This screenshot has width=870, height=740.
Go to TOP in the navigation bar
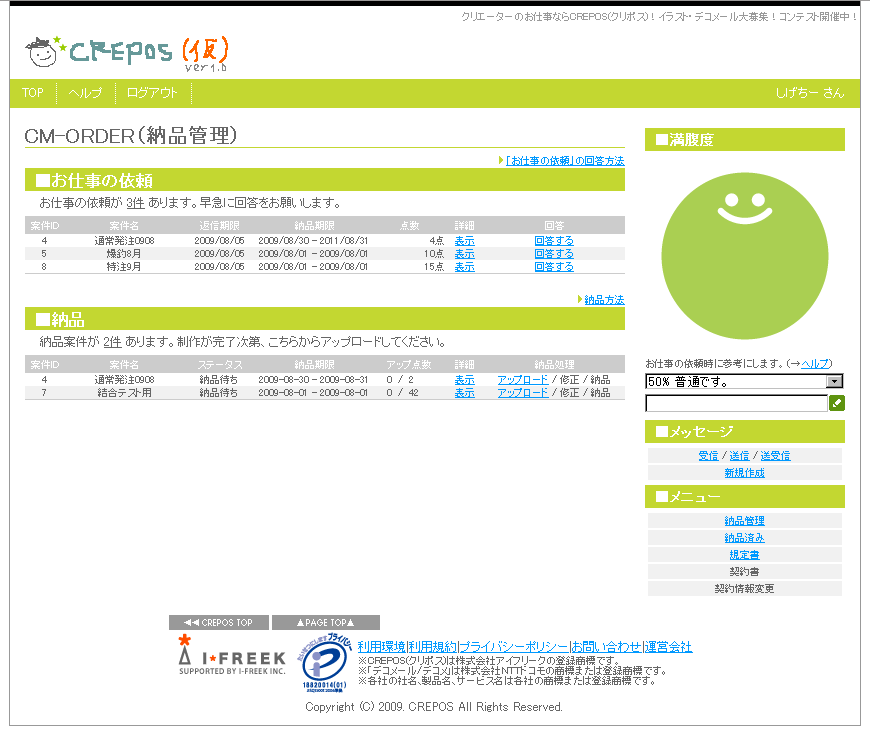33,93
